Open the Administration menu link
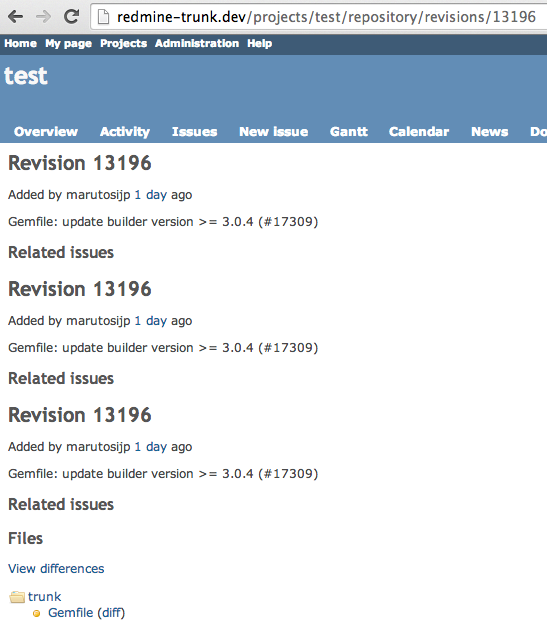Viewport: 547px width, 630px height. point(197,43)
